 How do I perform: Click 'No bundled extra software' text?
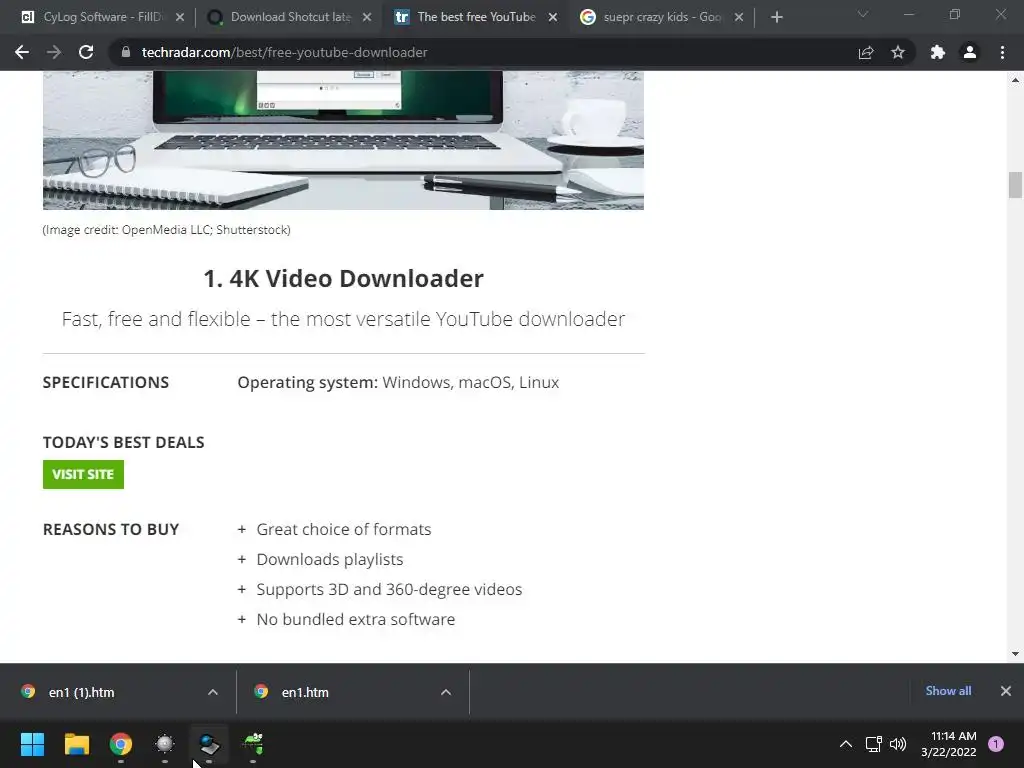355,619
